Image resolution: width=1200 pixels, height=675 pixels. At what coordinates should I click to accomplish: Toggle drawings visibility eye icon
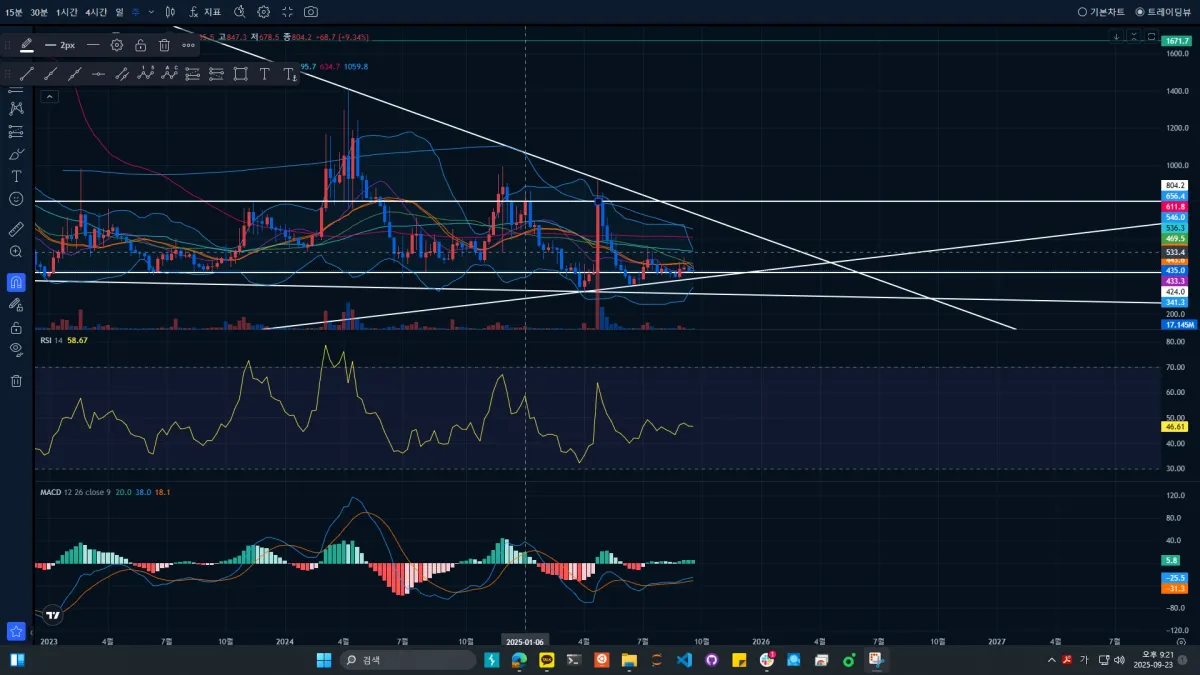pos(16,349)
